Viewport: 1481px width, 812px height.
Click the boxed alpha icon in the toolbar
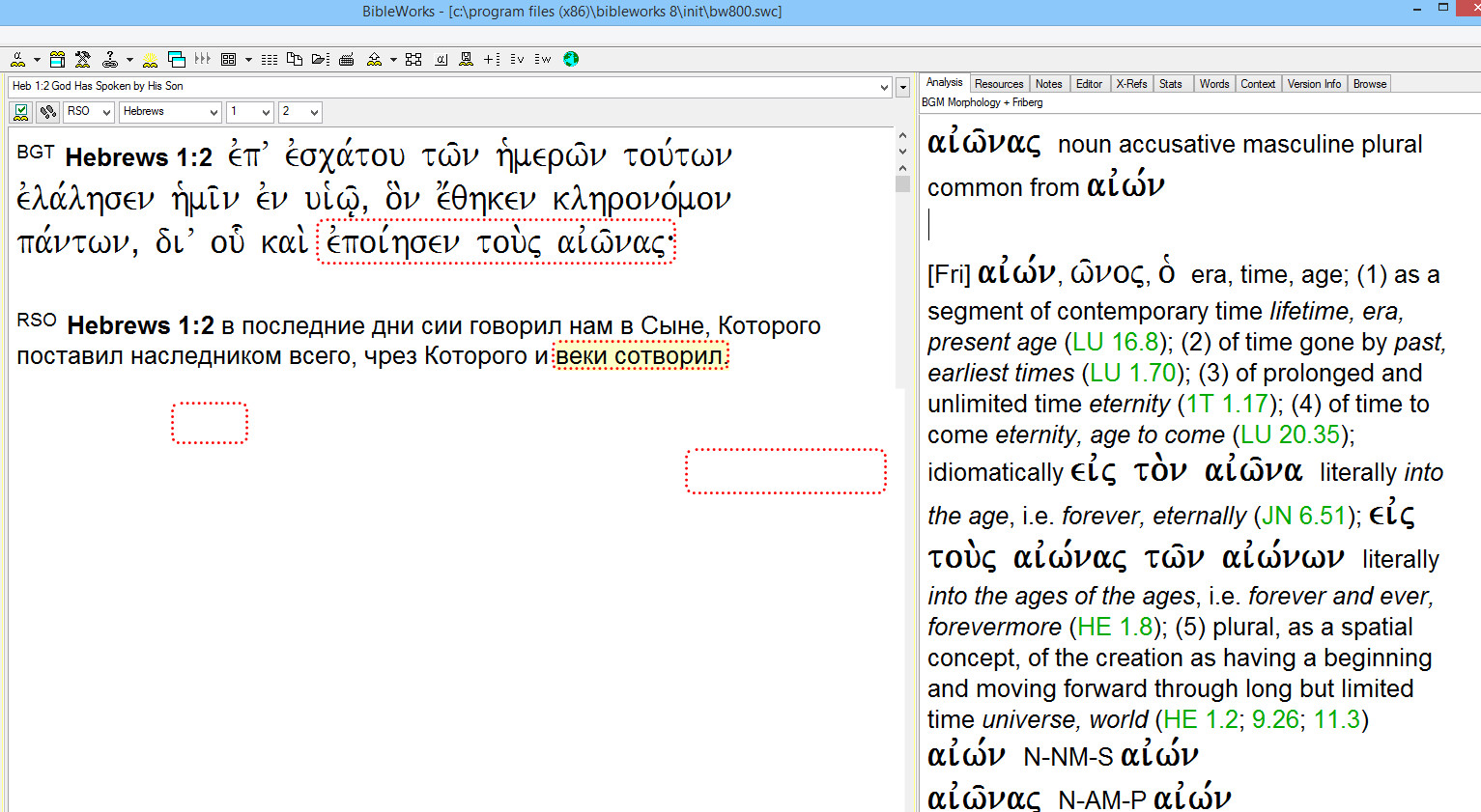[441, 59]
